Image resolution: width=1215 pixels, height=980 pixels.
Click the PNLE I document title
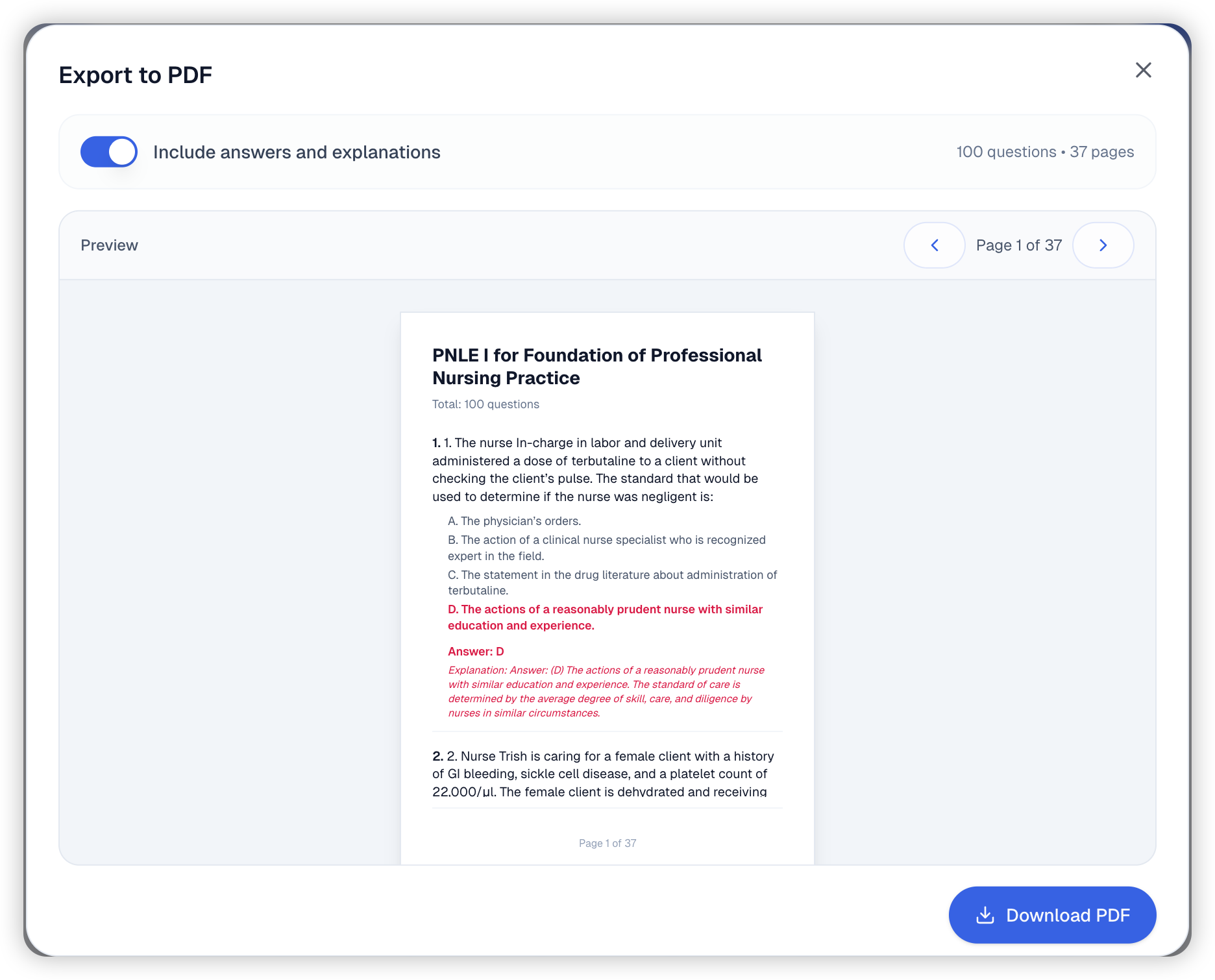click(596, 367)
